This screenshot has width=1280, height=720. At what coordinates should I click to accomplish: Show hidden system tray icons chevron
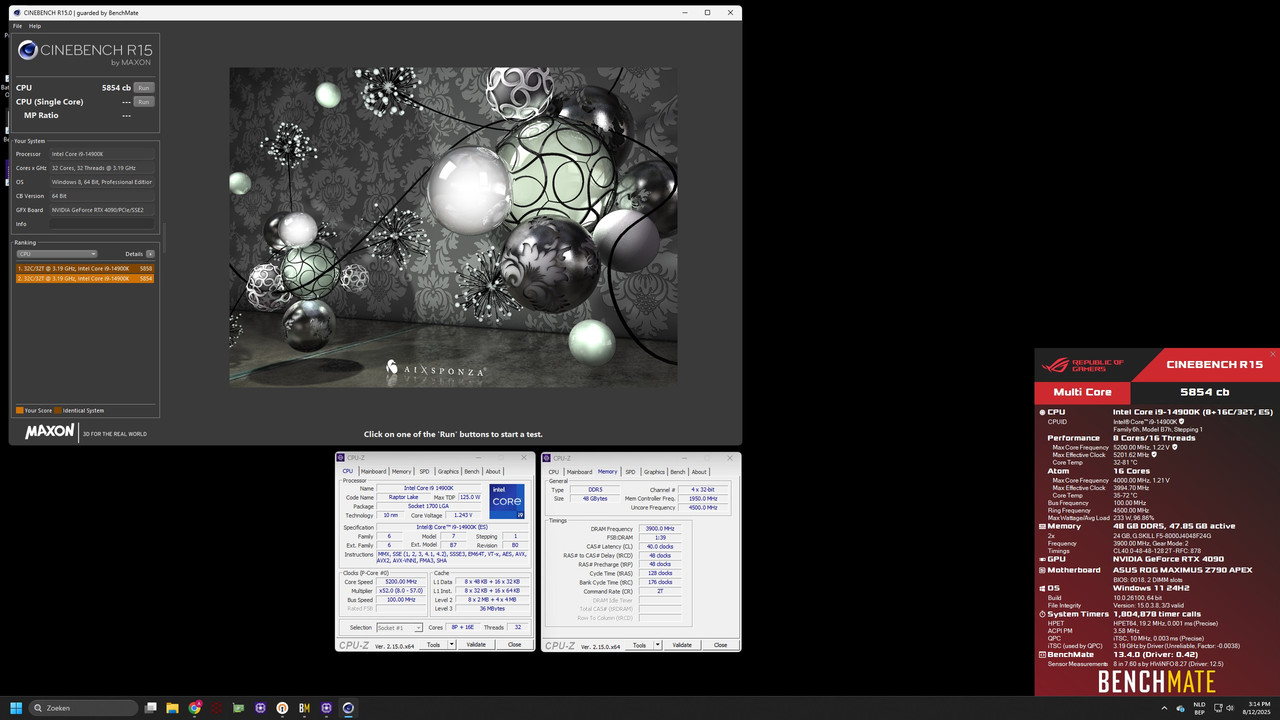[x=1164, y=708]
